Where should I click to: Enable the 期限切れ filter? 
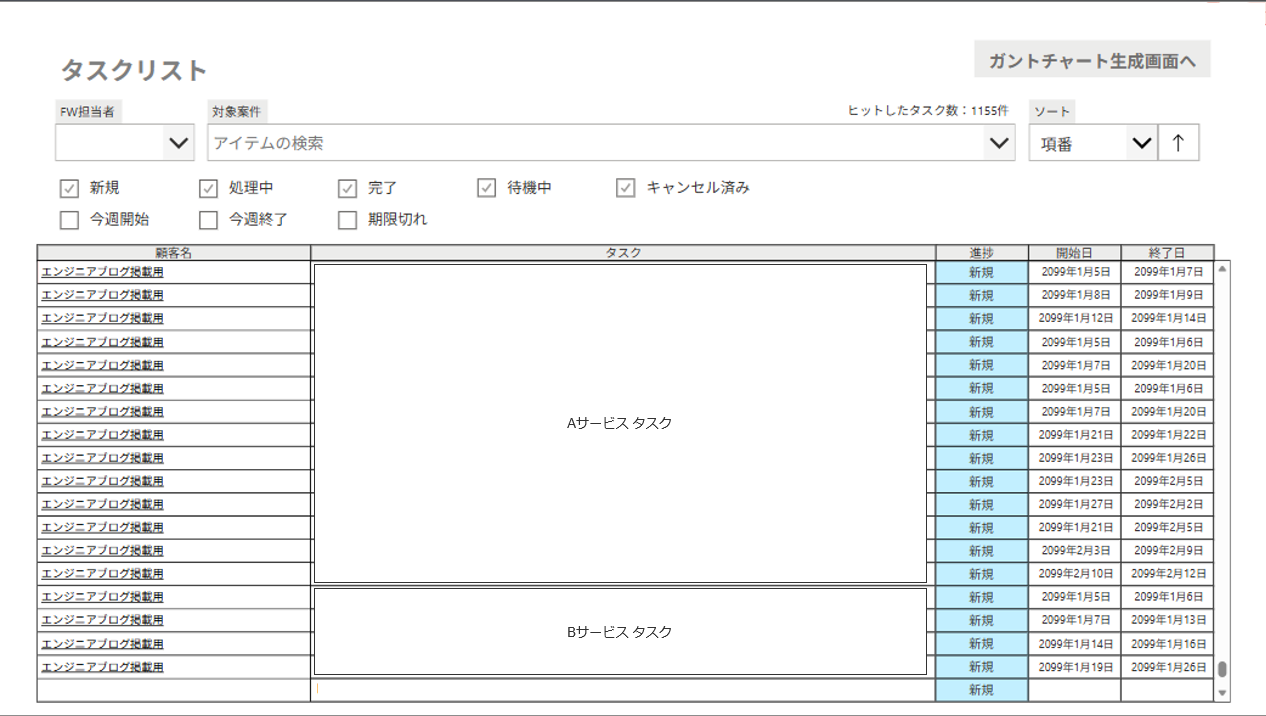(347, 220)
